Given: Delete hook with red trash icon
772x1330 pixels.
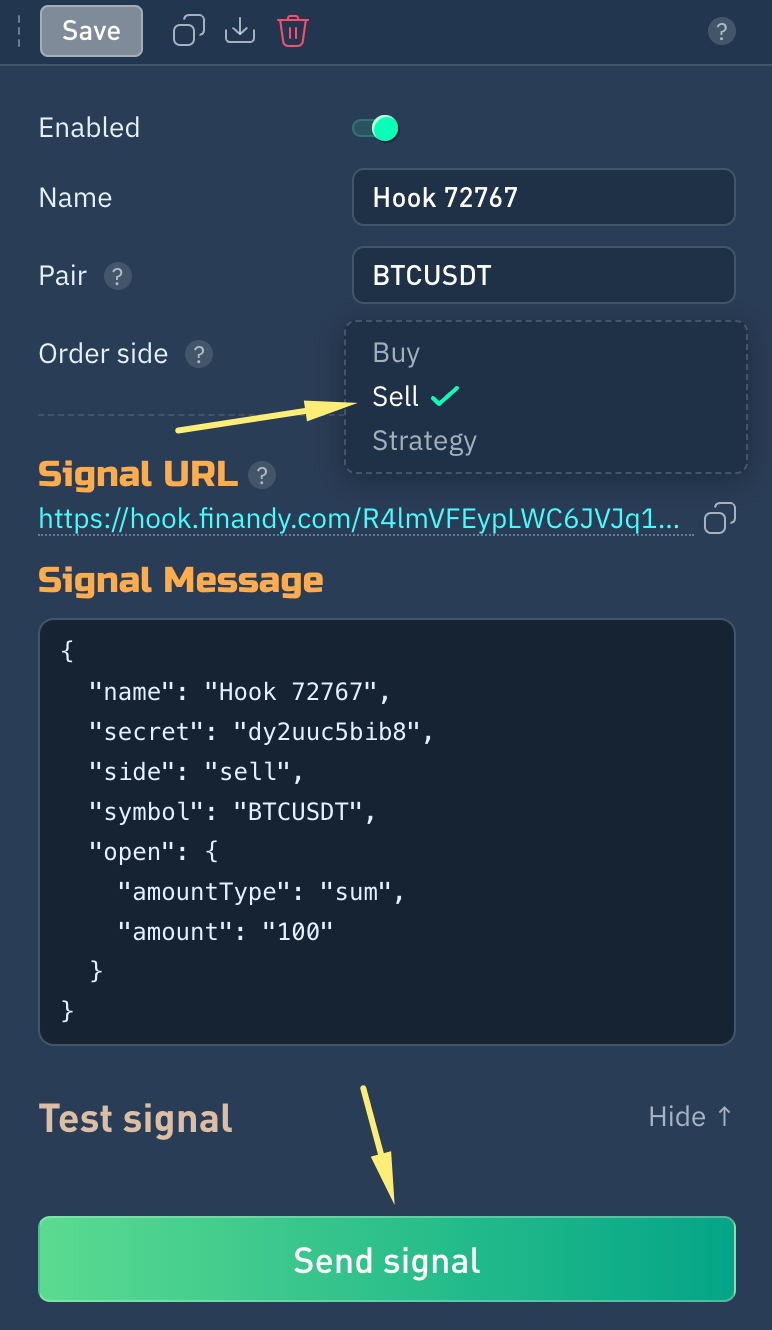Looking at the screenshot, I should 293,31.
